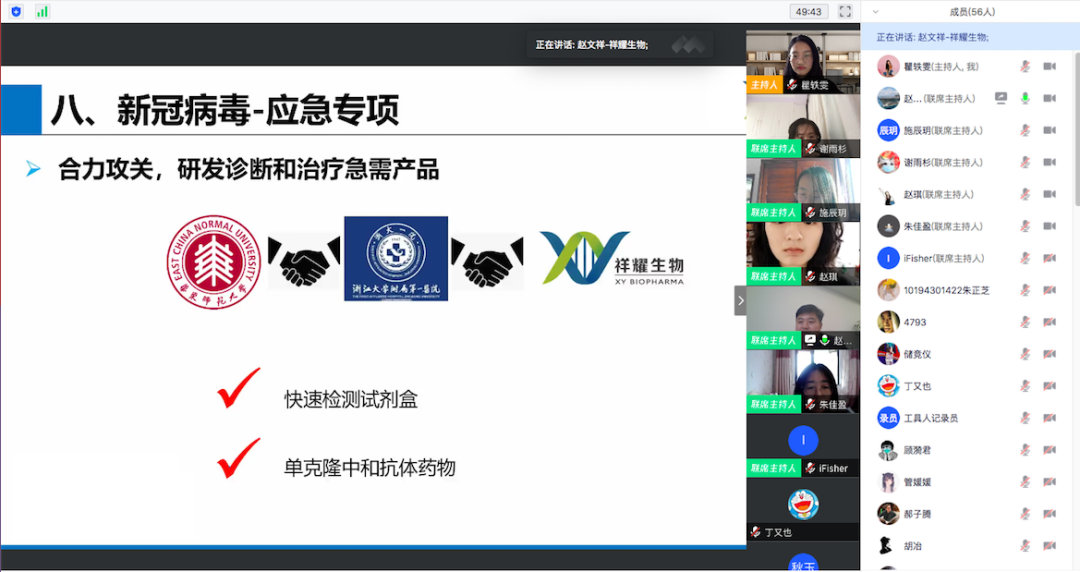Click 丁又也 muted microphone icon in list

[1025, 386]
